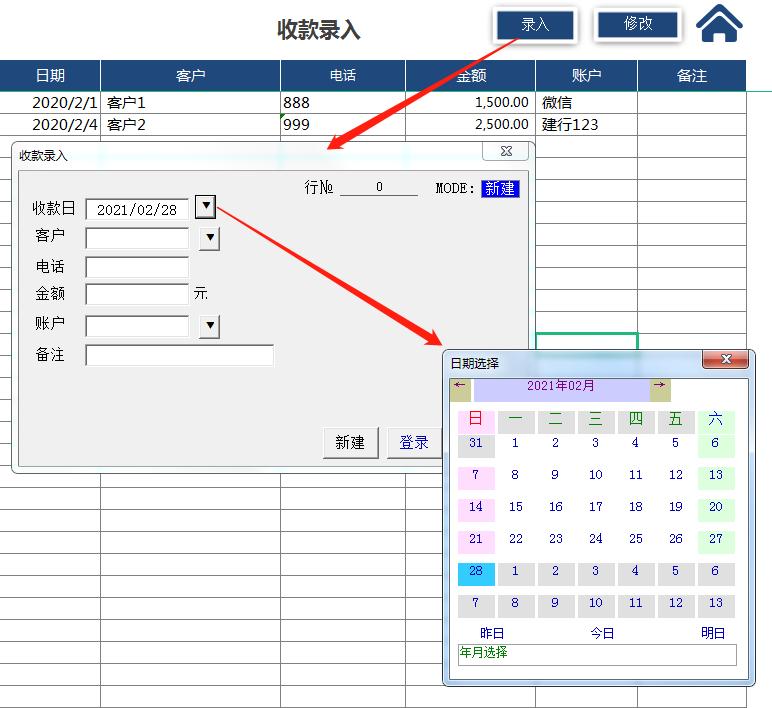Click the 客户2 cell

190,125
